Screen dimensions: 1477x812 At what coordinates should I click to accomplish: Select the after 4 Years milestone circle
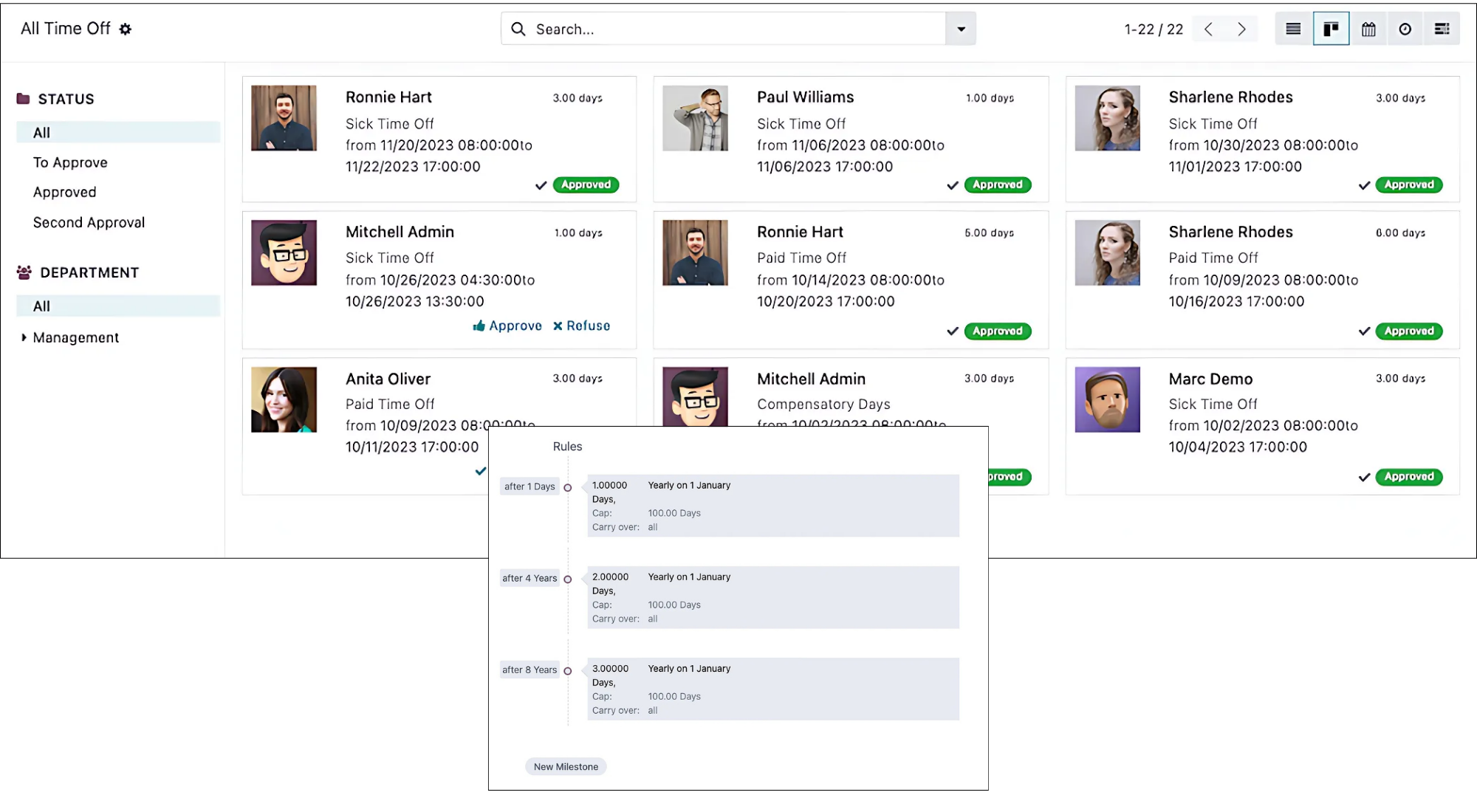[567, 579]
